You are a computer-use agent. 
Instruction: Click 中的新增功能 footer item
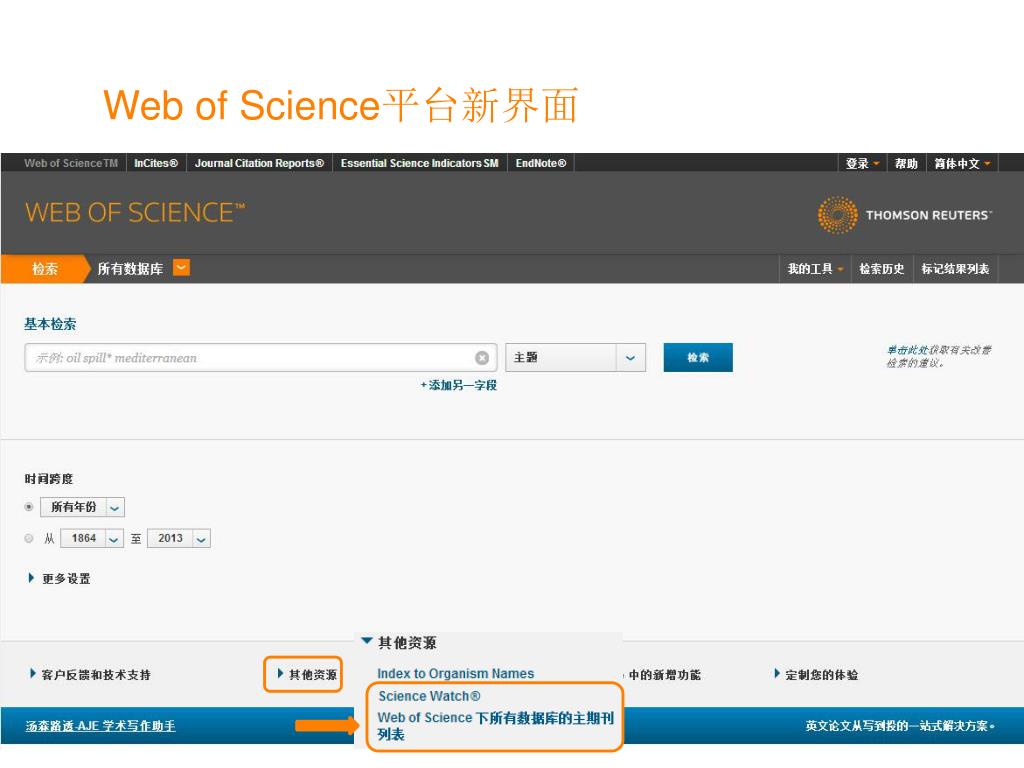(664, 675)
